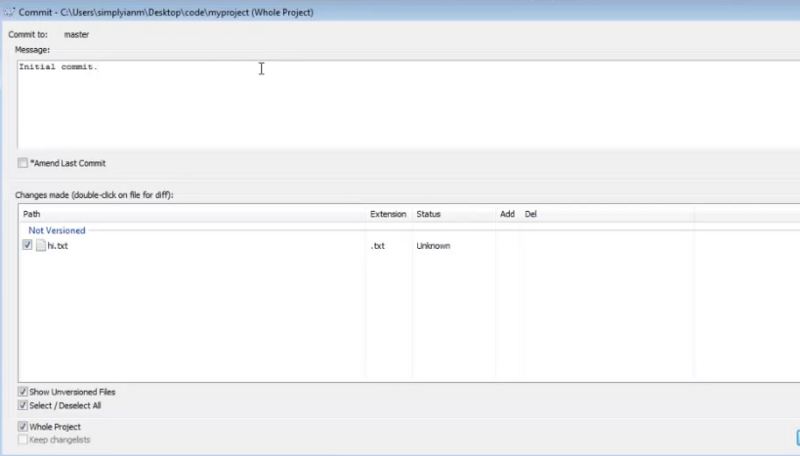This screenshot has height=456, width=800.
Task: Toggle Show Unversioned Files checkbox
Action: click(x=22, y=392)
